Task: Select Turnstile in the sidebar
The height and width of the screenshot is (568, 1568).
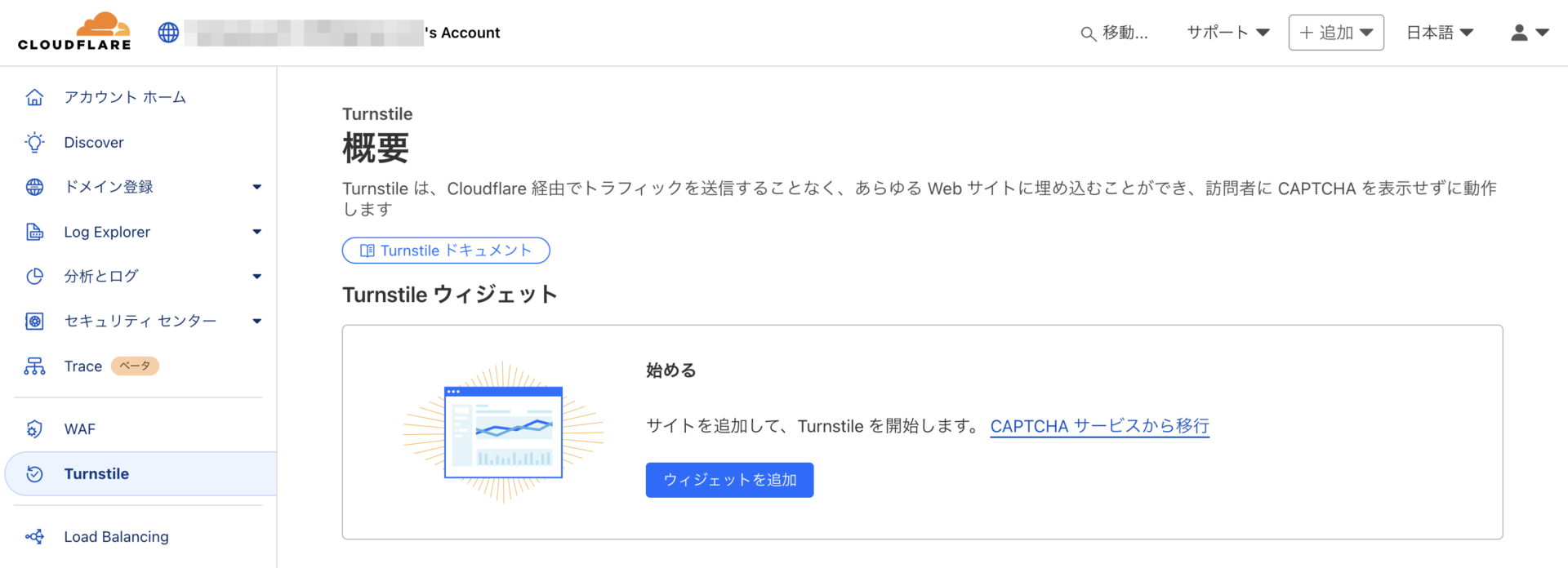Action: point(96,474)
